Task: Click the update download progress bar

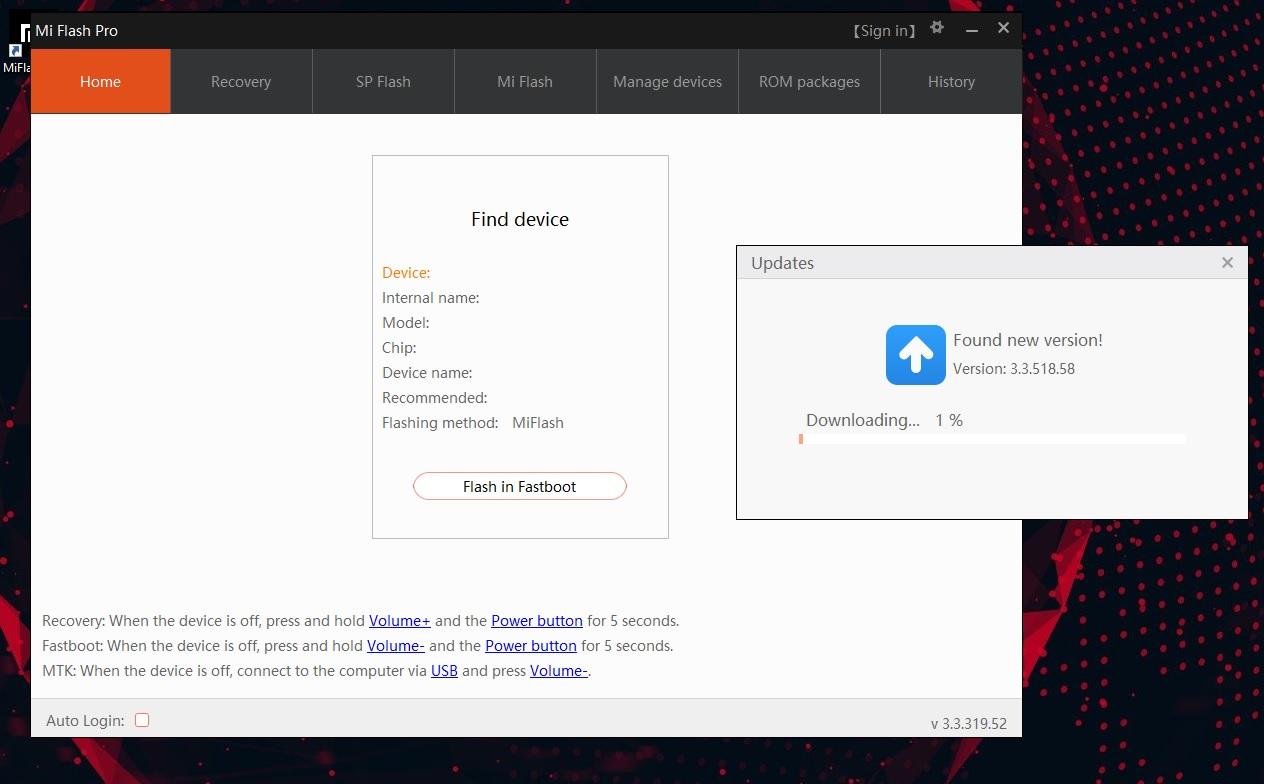Action: click(992, 438)
